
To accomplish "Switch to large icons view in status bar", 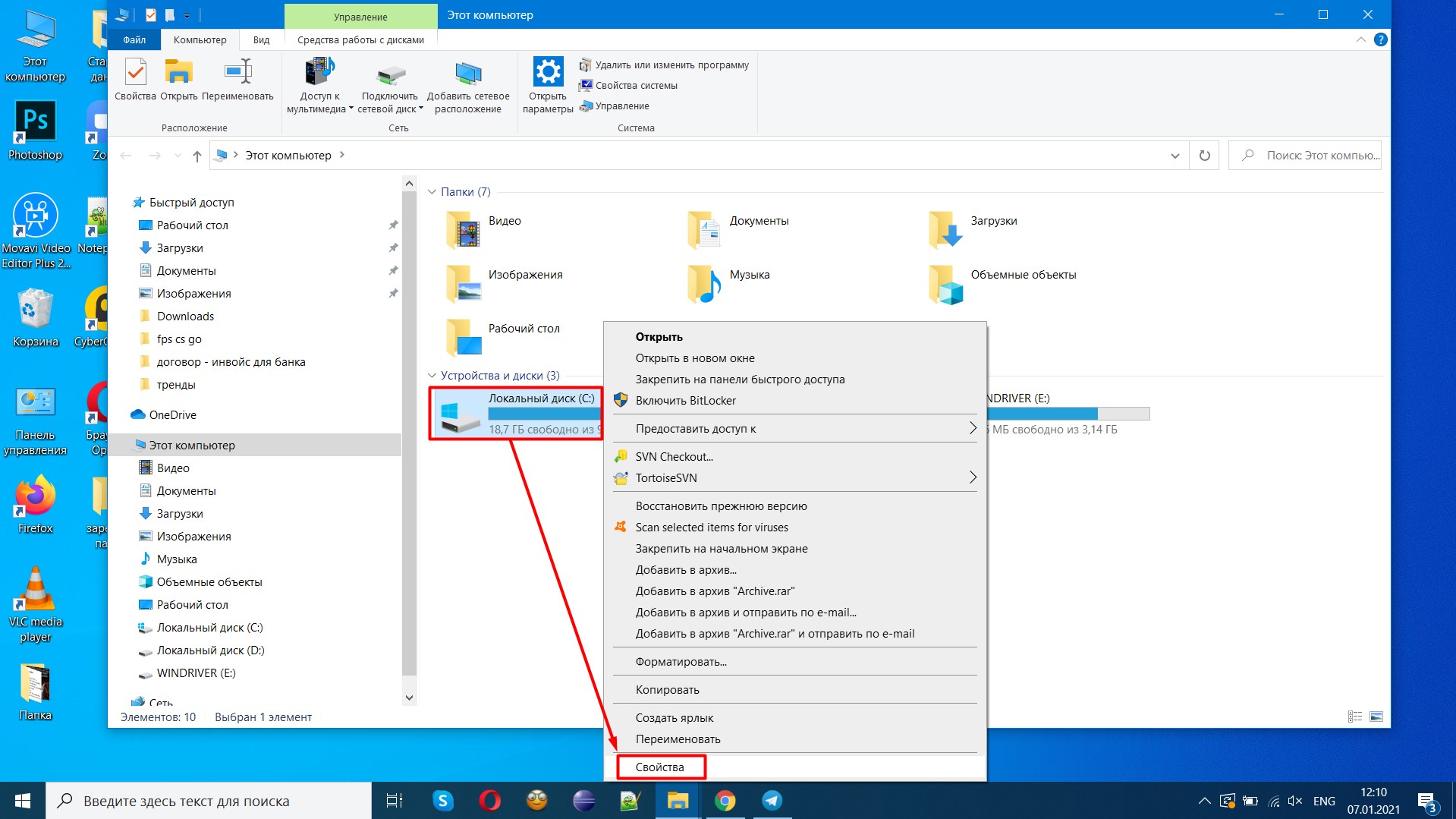I will (x=1376, y=717).
